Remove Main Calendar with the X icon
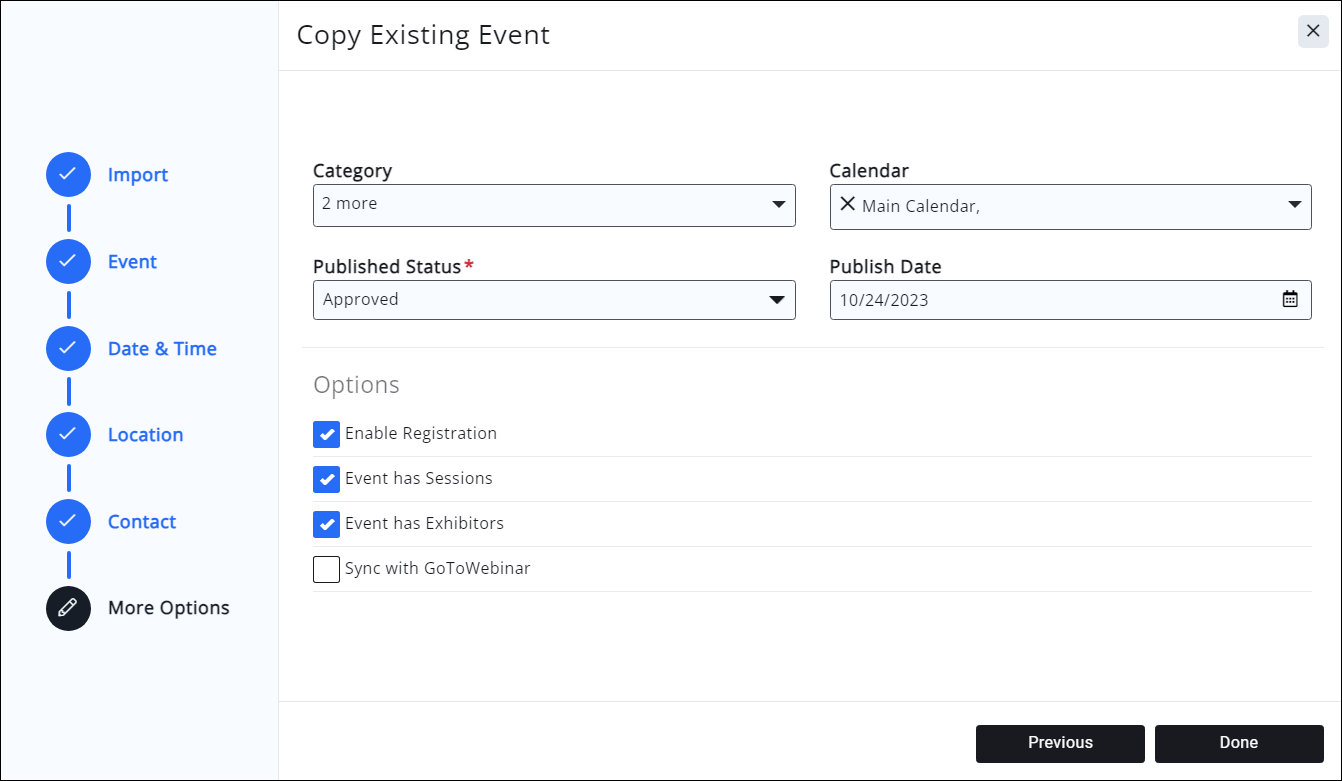 pyautogui.click(x=847, y=204)
